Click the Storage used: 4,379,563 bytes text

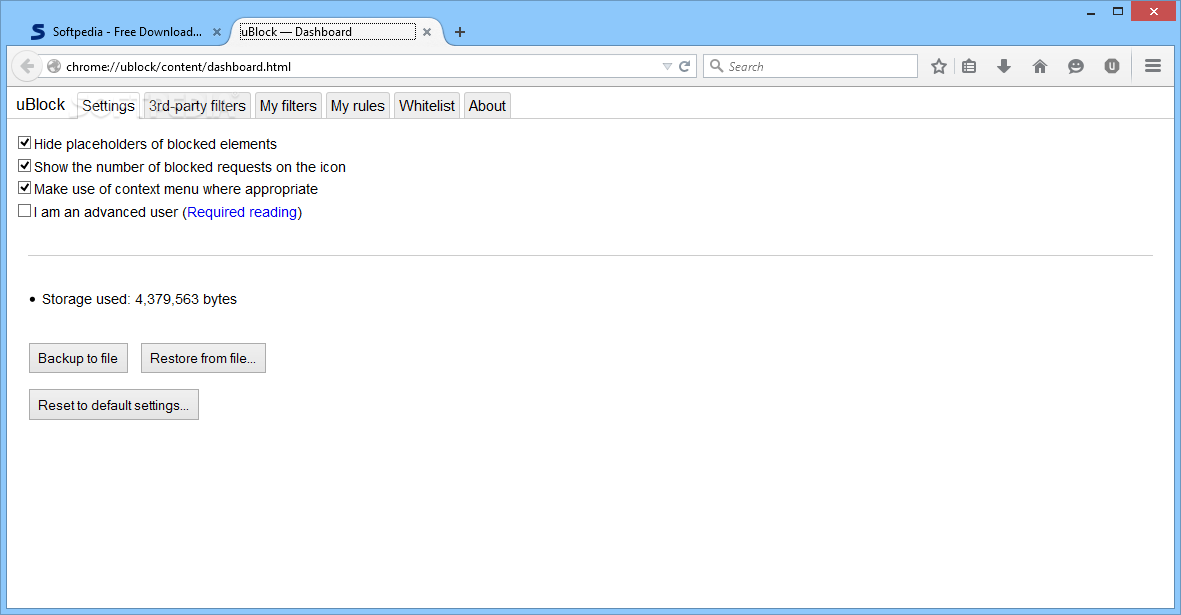(139, 300)
